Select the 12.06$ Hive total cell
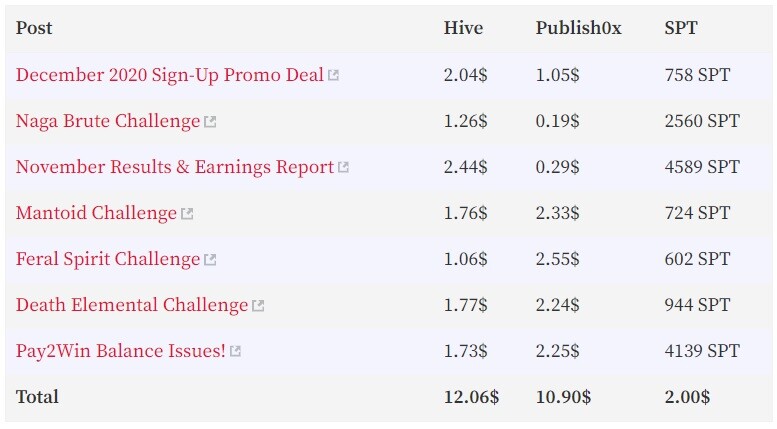Viewport: 777px width, 429px height. click(x=471, y=397)
